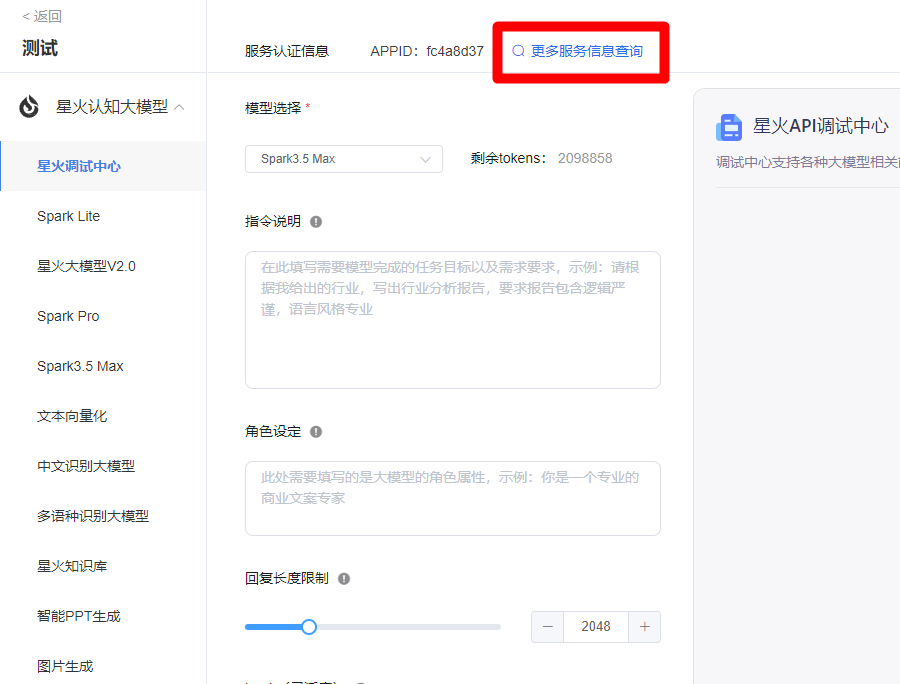Open 多语种识别大模型 sidebar item
900x684 pixels.
coord(93,516)
